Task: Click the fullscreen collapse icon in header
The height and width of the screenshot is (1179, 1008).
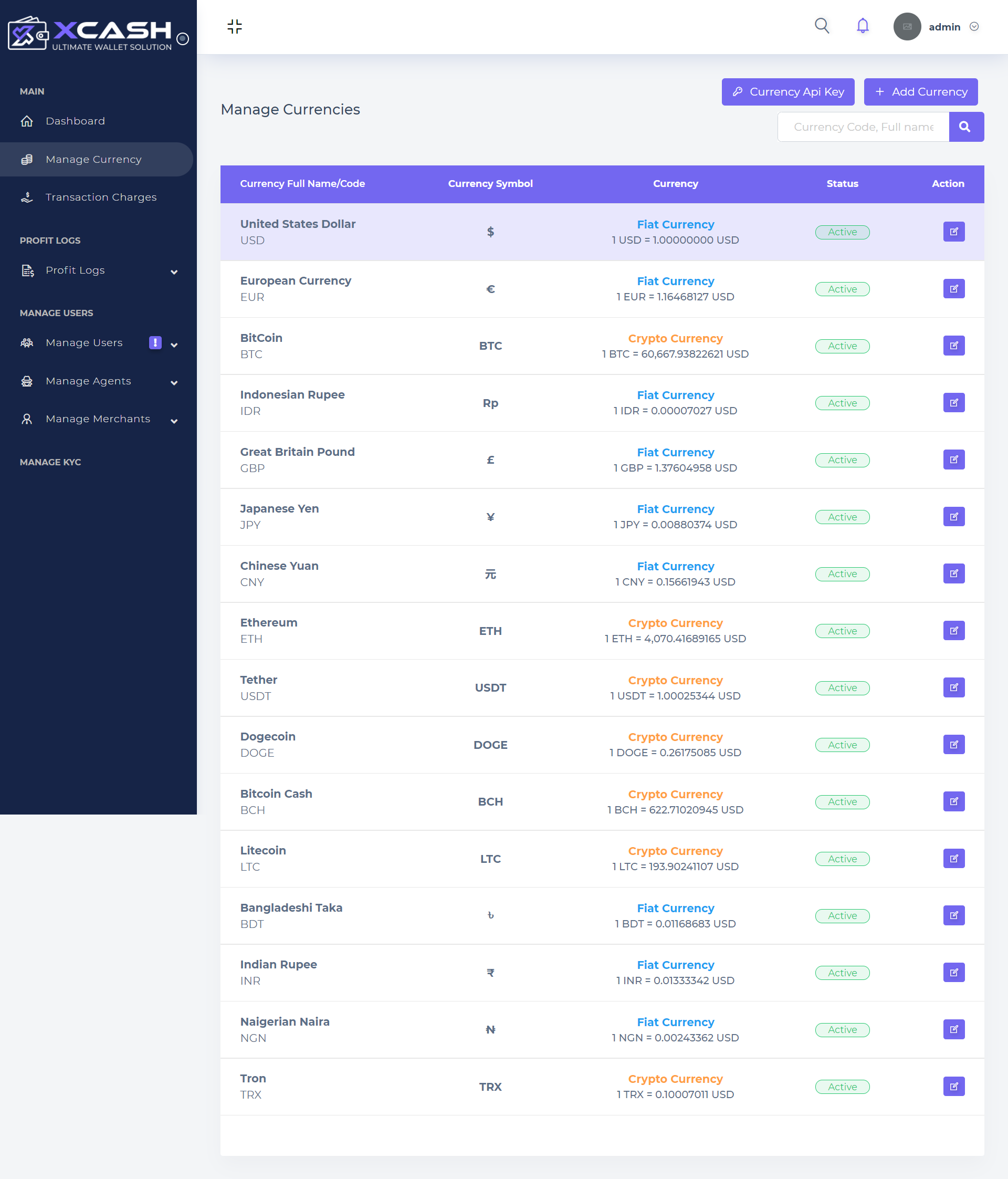Action: click(x=234, y=26)
